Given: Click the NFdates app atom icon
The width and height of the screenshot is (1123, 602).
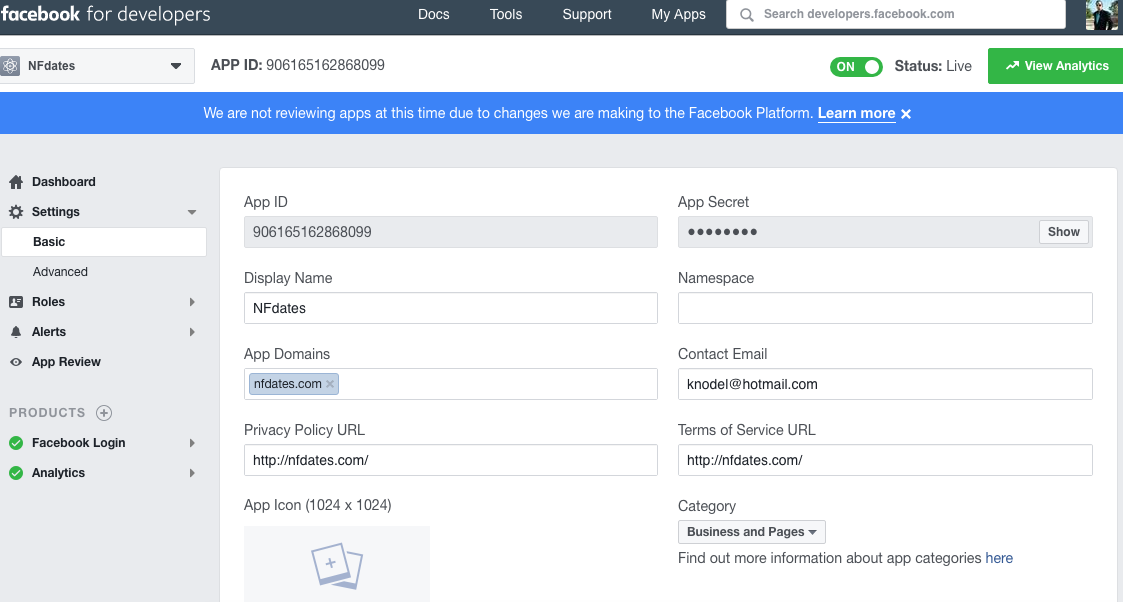Looking at the screenshot, I should [x=10, y=66].
